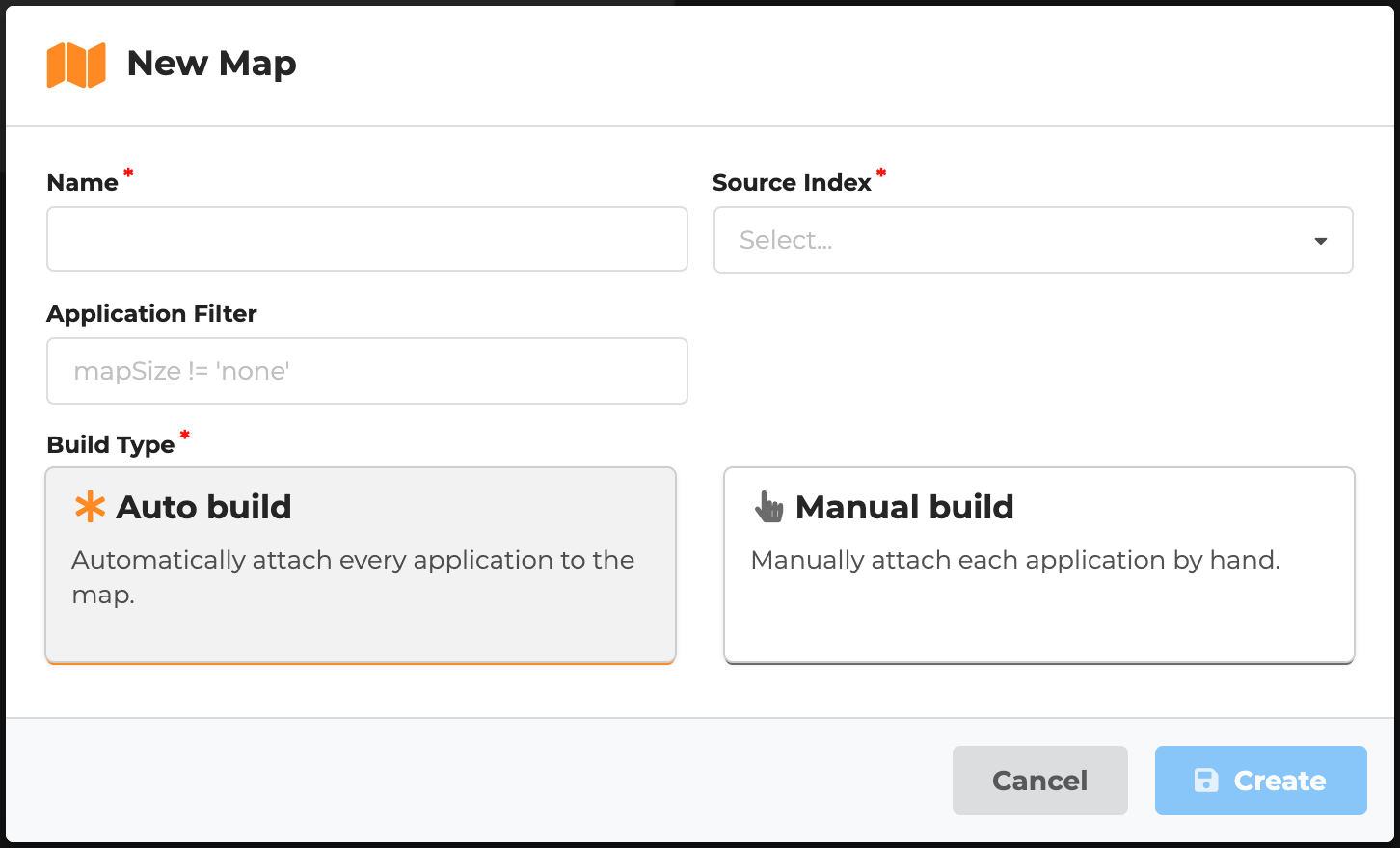Click the Auto build description text
This screenshot has width=1400, height=848.
[352, 576]
